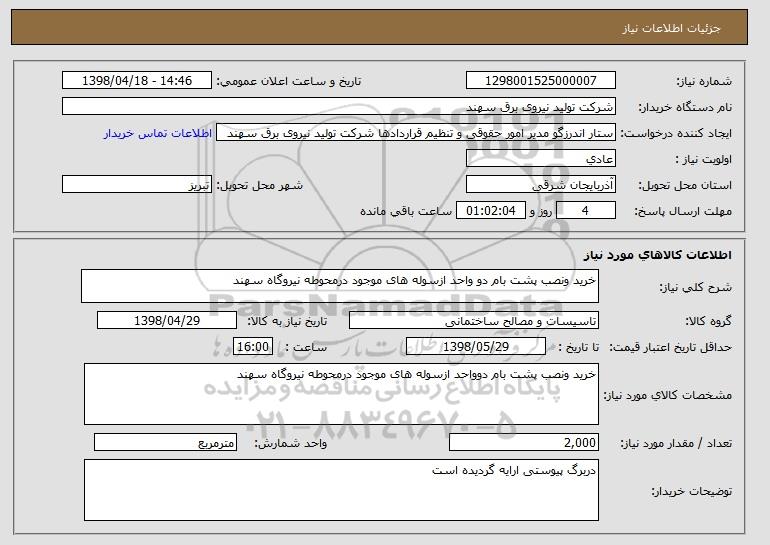
Task: Select the unit field مترمربع
Action: 165,442
